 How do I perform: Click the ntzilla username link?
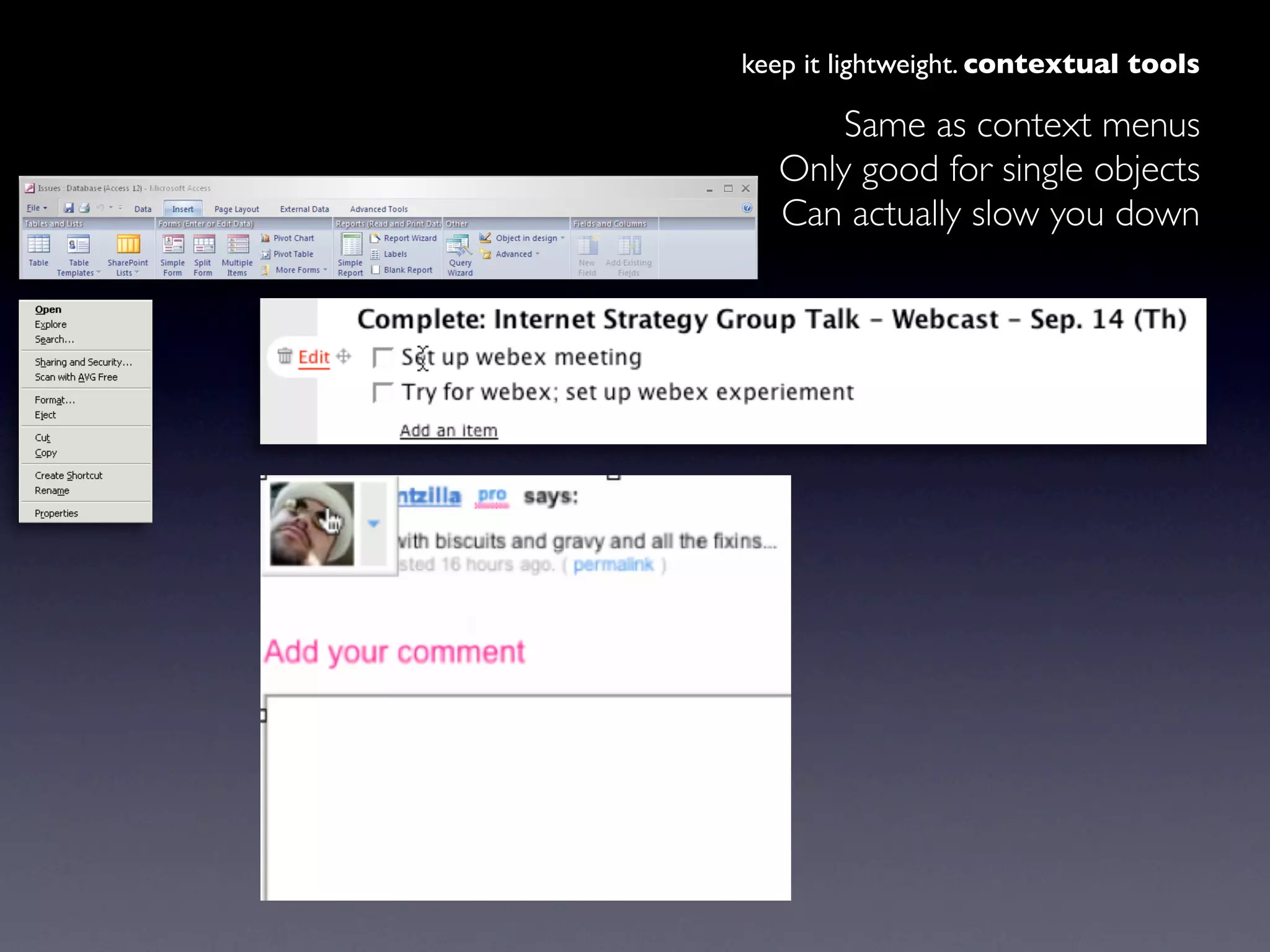(429, 496)
